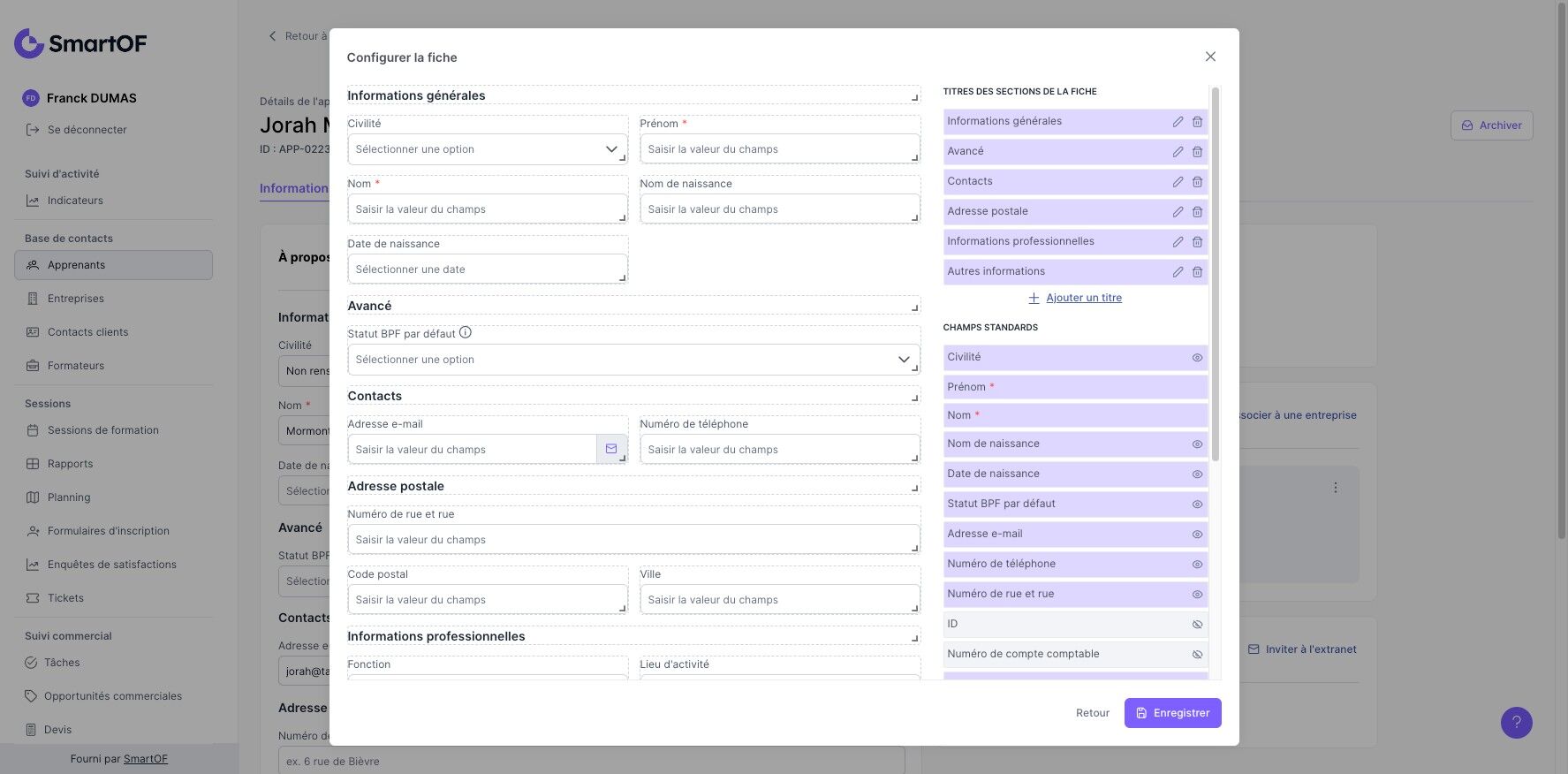This screenshot has width=1568, height=774.
Task: Click the envelope icon in e-mail field
Action: (x=611, y=449)
